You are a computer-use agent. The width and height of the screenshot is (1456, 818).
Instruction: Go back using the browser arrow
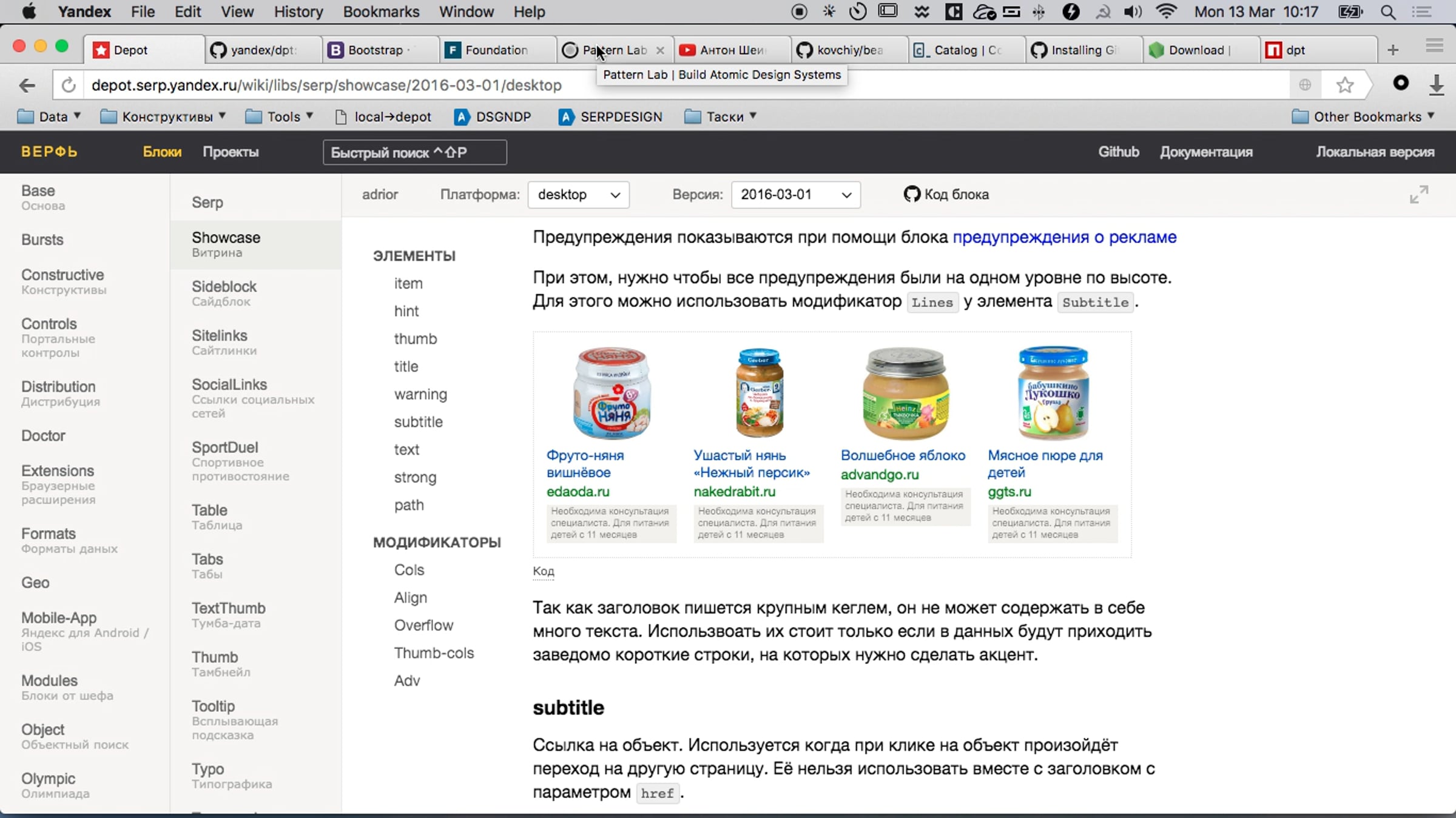[27, 85]
